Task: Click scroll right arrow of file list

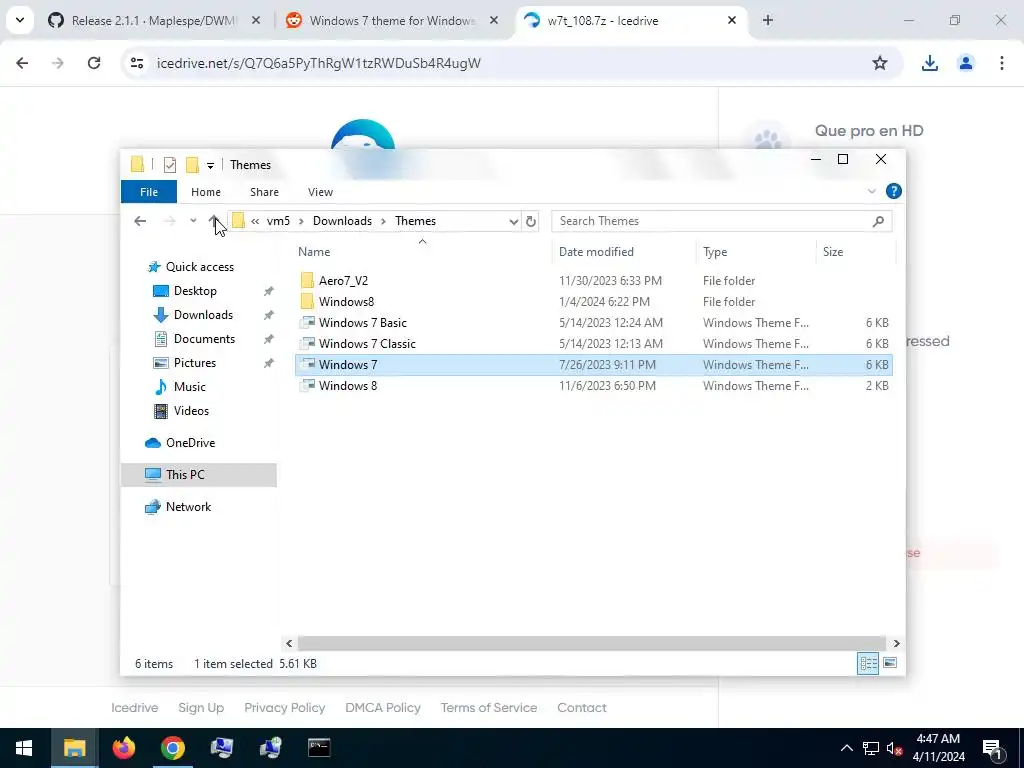Action: [896, 643]
